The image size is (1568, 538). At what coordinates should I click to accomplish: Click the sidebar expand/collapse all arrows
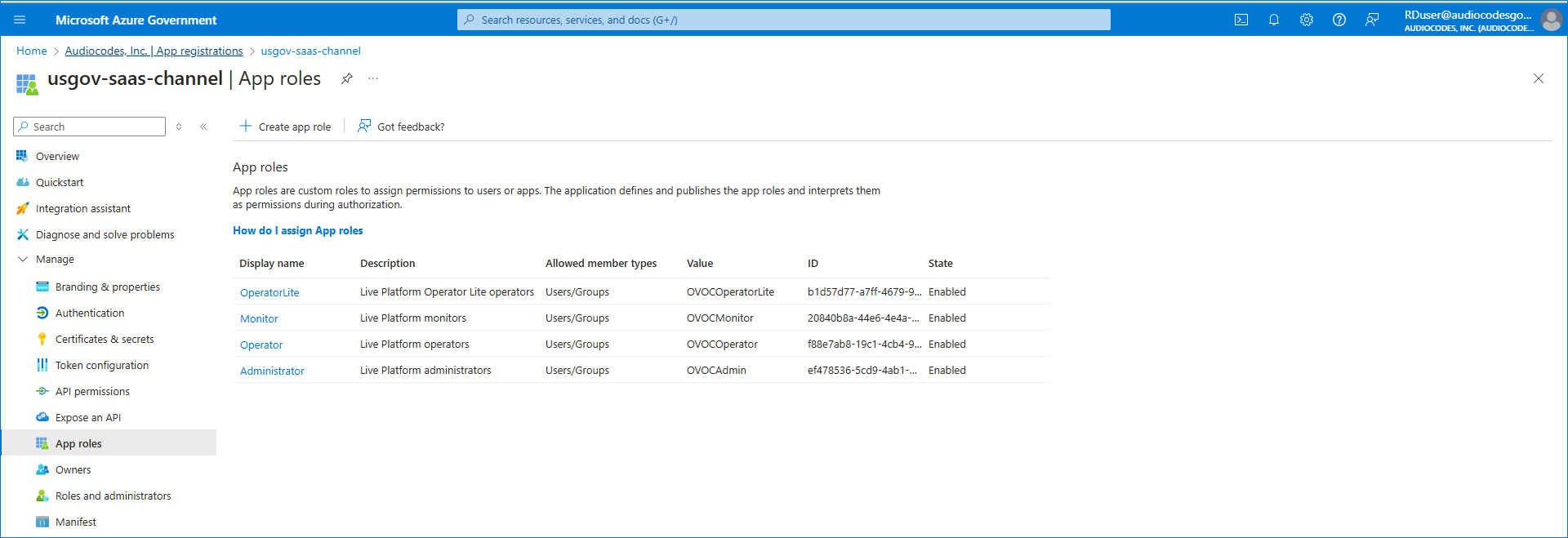click(179, 127)
